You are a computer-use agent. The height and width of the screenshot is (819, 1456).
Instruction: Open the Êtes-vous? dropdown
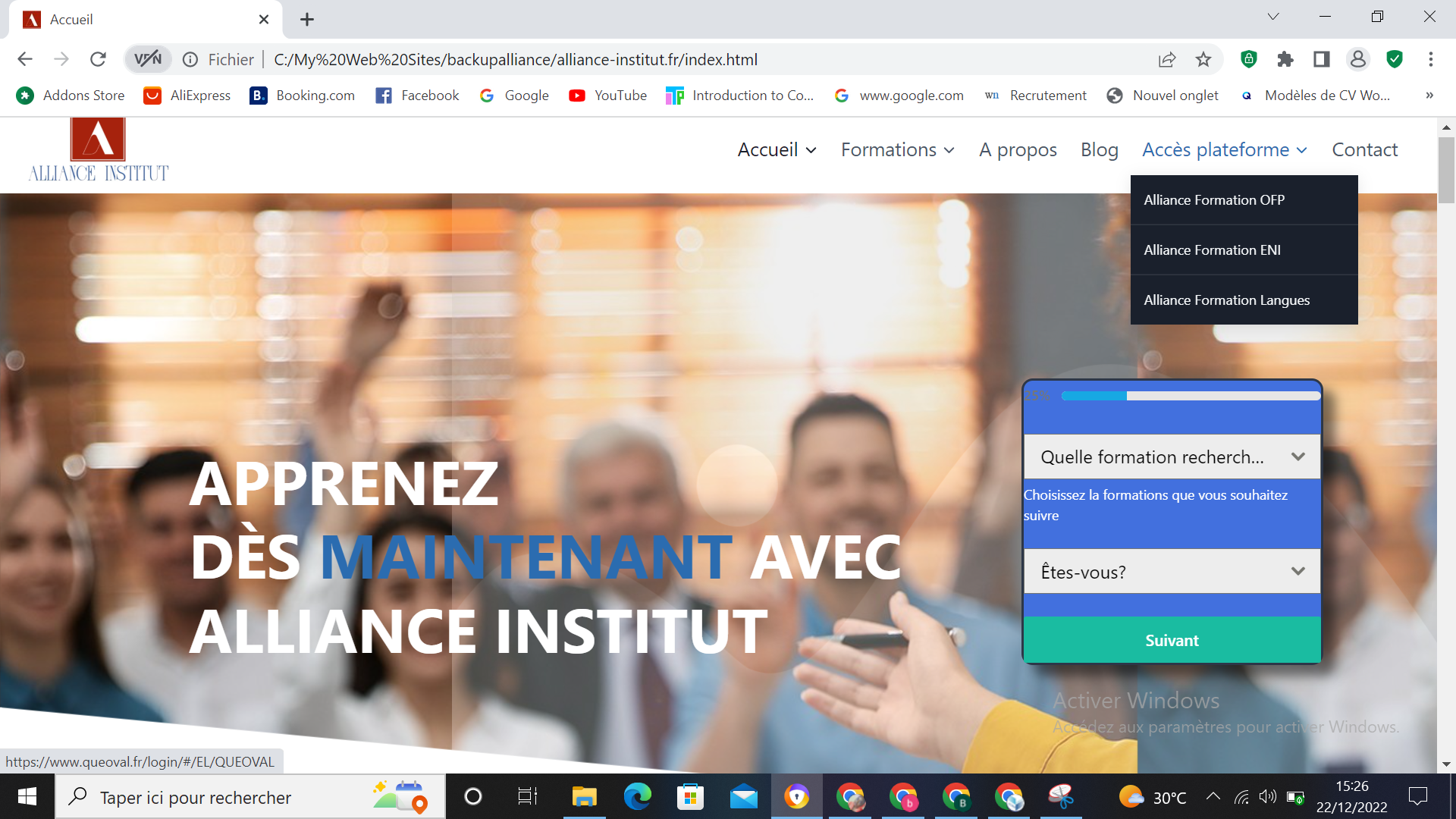tap(1172, 572)
